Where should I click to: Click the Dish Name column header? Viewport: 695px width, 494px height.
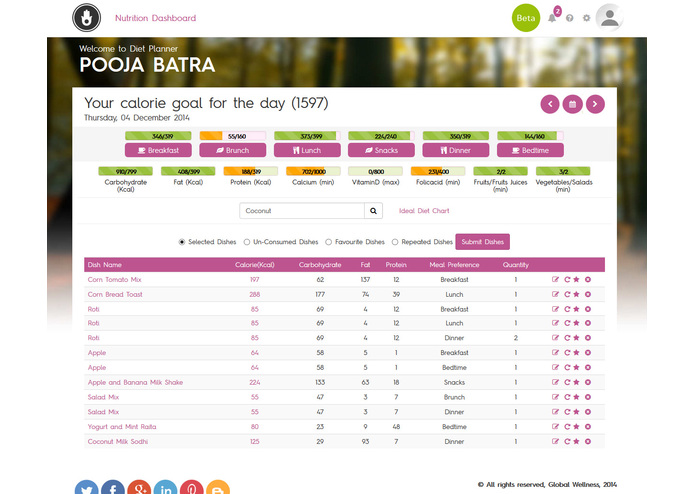point(105,265)
